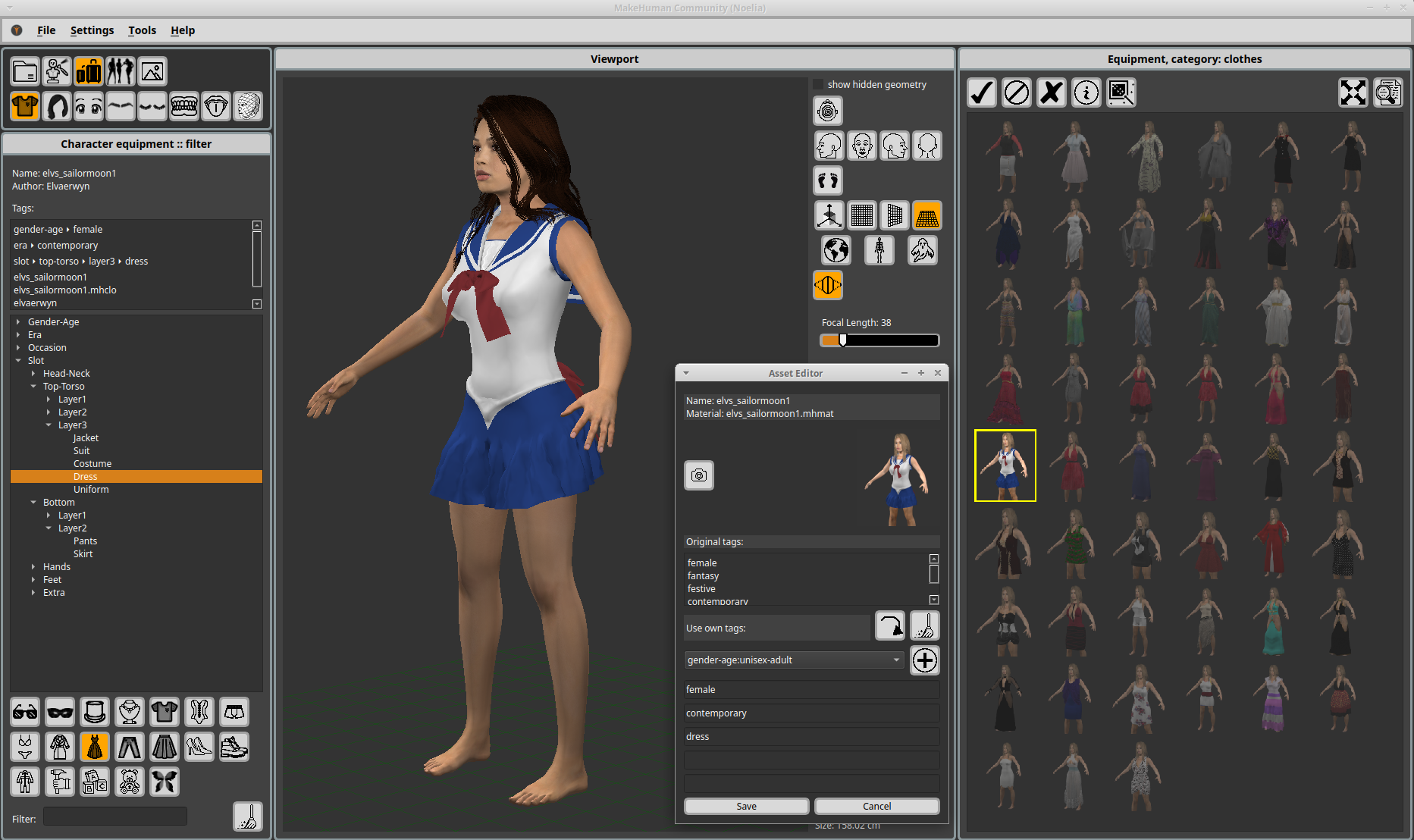
Task: Click the feet view icon
Action: (x=828, y=180)
